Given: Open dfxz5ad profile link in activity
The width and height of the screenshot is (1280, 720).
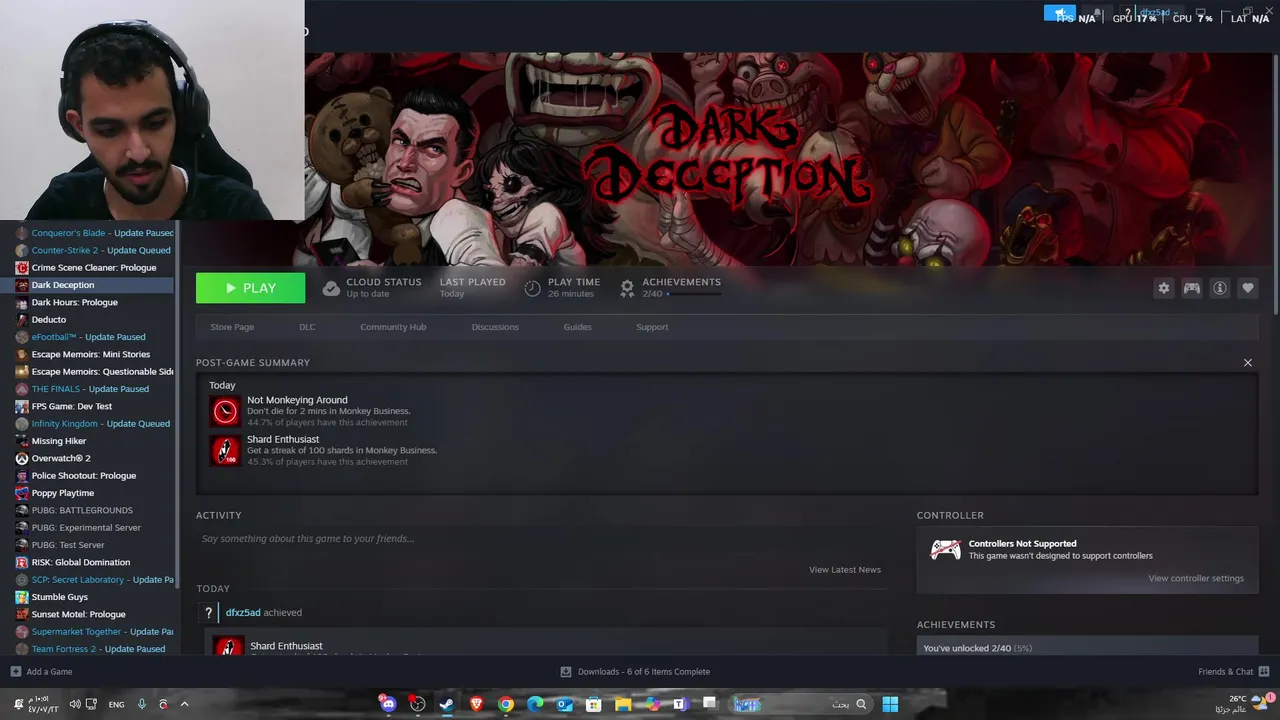Looking at the screenshot, I should pos(243,613).
